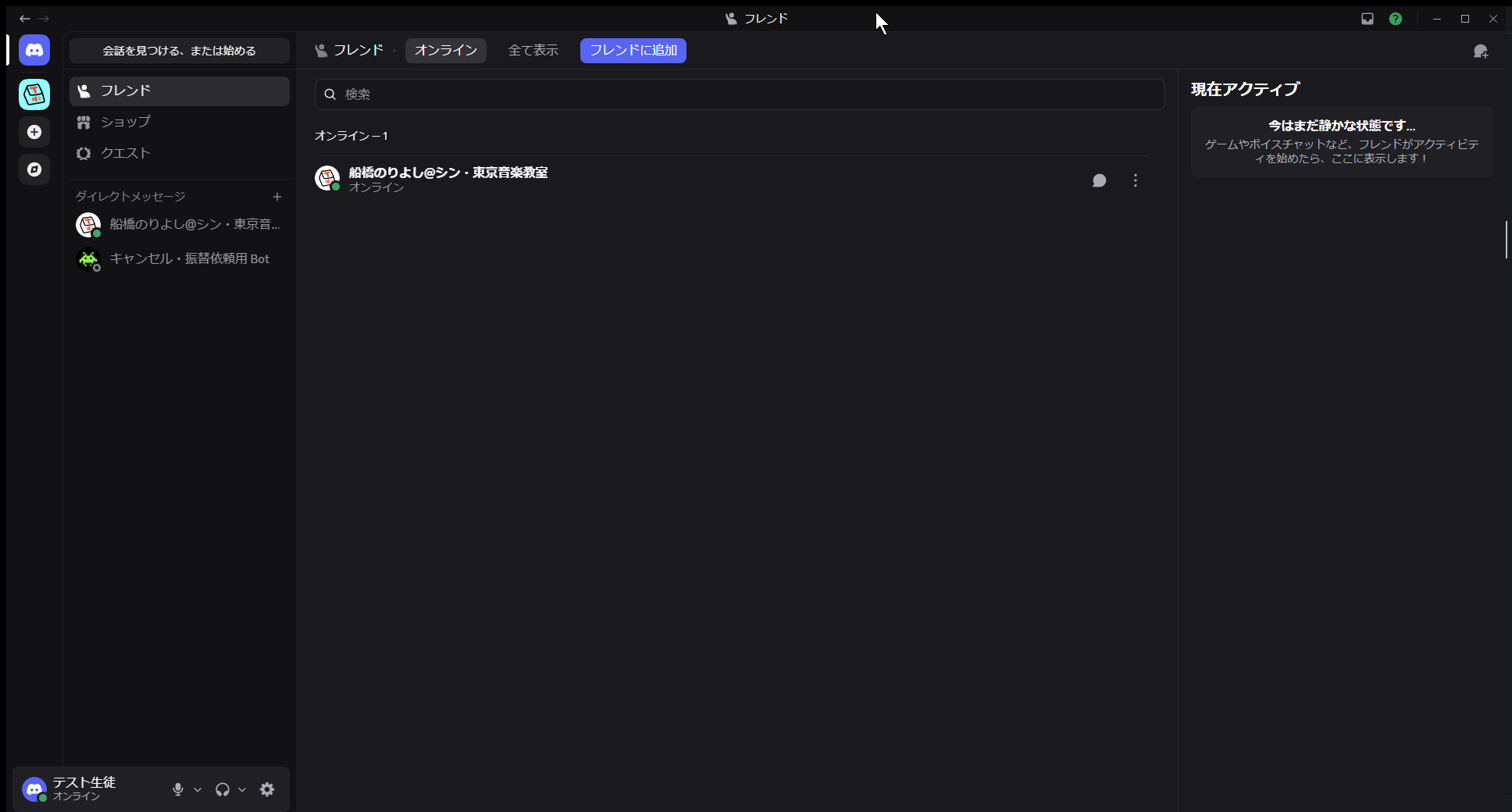This screenshot has height=812, width=1512.
Task: Click the オンラインー1 section label
Action: pos(351,136)
